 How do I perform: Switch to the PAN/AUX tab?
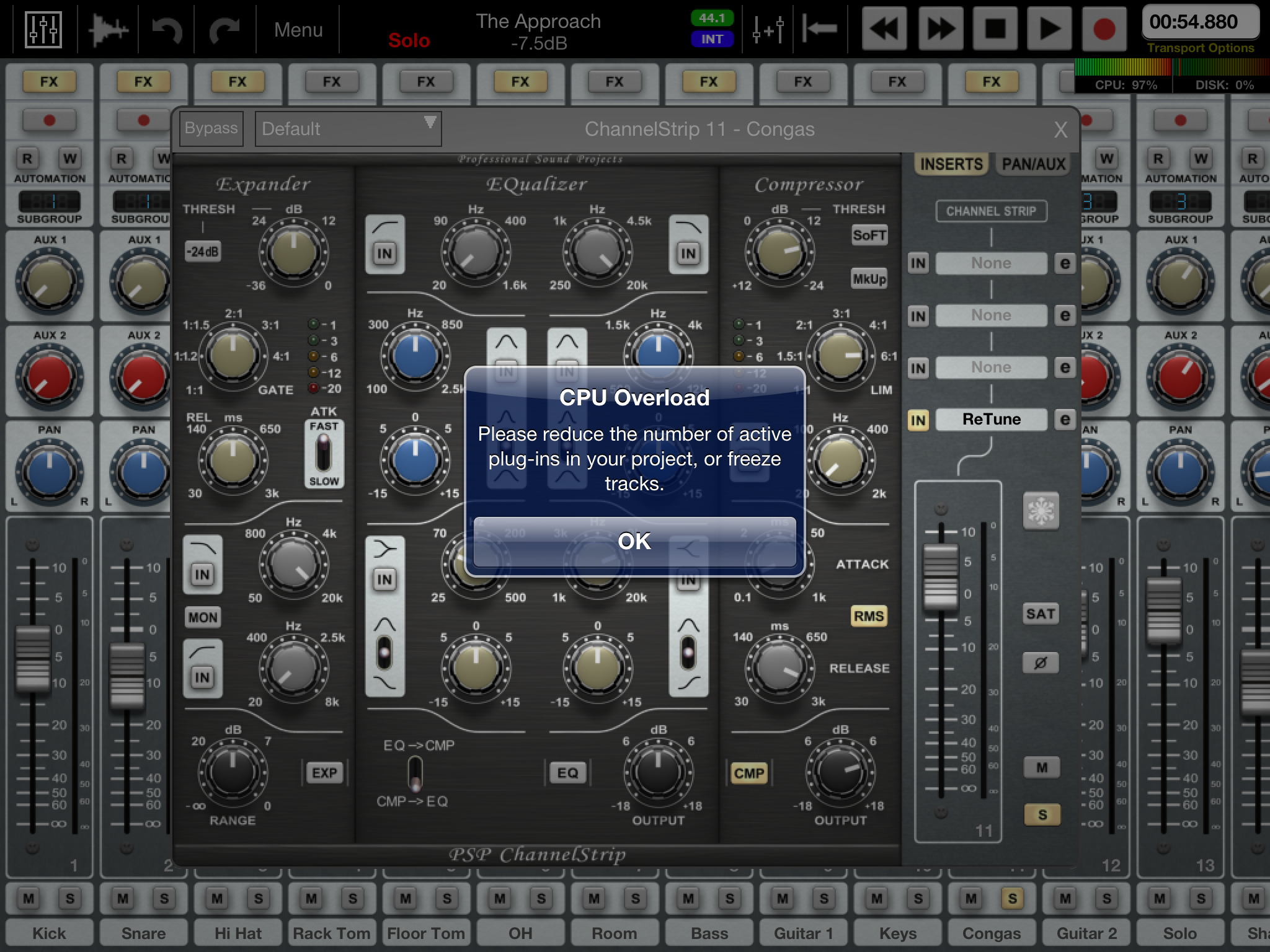pos(1034,164)
